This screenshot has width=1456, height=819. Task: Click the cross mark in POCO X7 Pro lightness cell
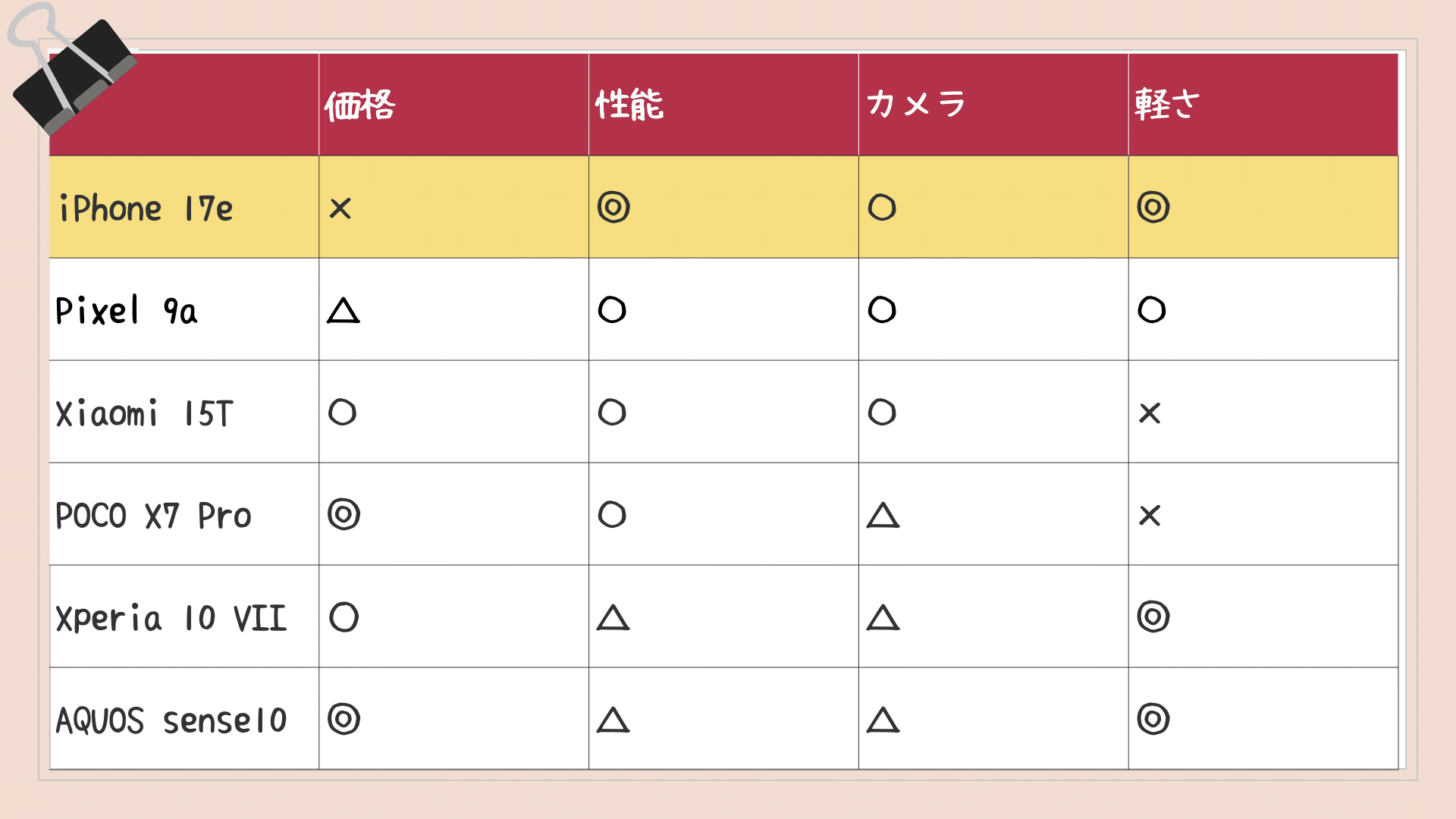click(x=1150, y=516)
